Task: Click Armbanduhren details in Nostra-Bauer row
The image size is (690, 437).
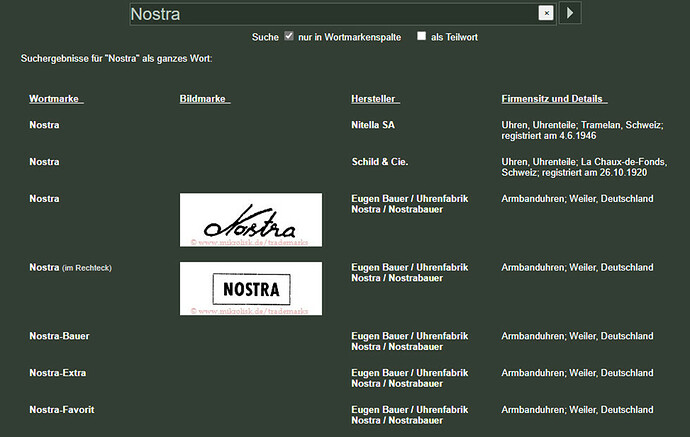Action: coord(577,336)
